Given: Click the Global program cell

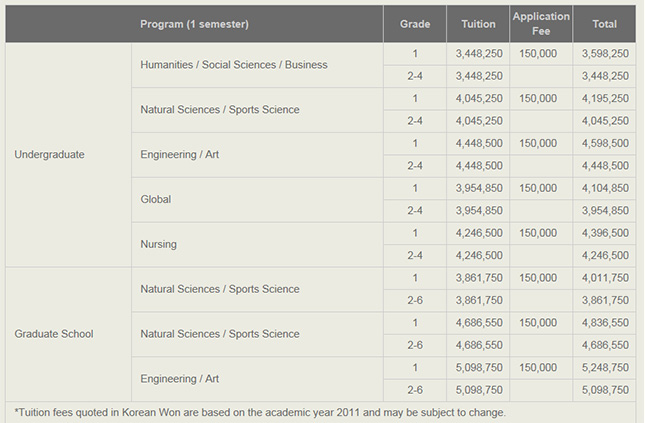Looking at the screenshot, I should click(156, 200).
